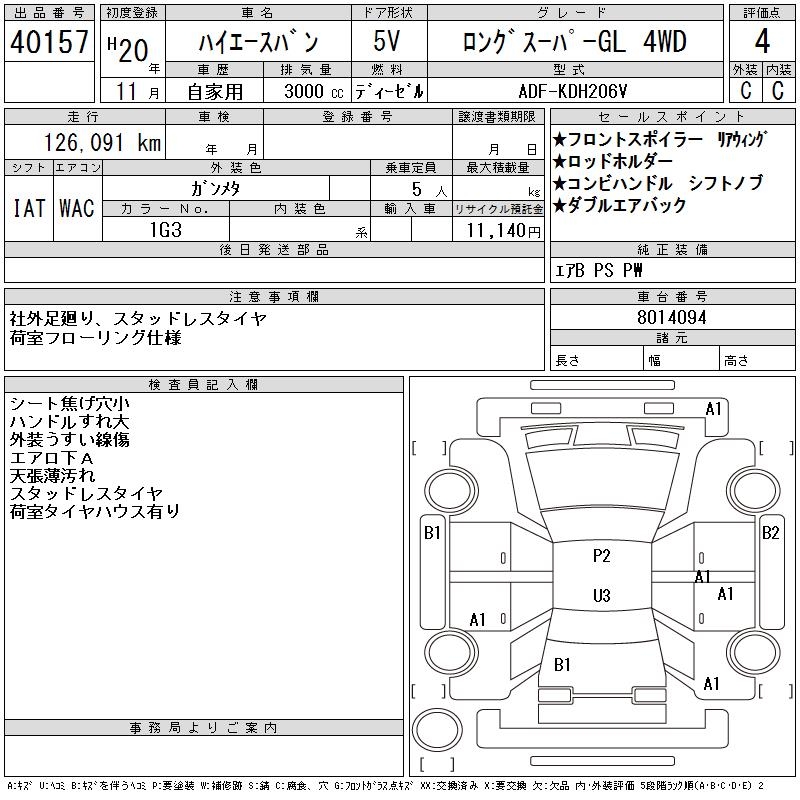This screenshot has width=800, height=800.
Task: Click the 幅 dimension field
Action: click(681, 360)
